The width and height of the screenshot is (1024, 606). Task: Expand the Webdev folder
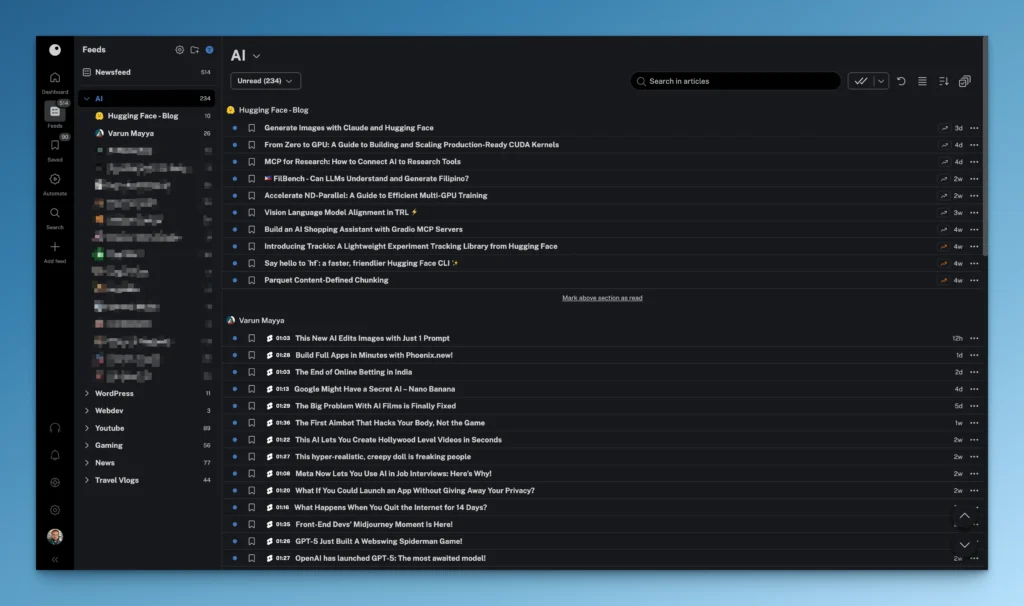point(87,411)
